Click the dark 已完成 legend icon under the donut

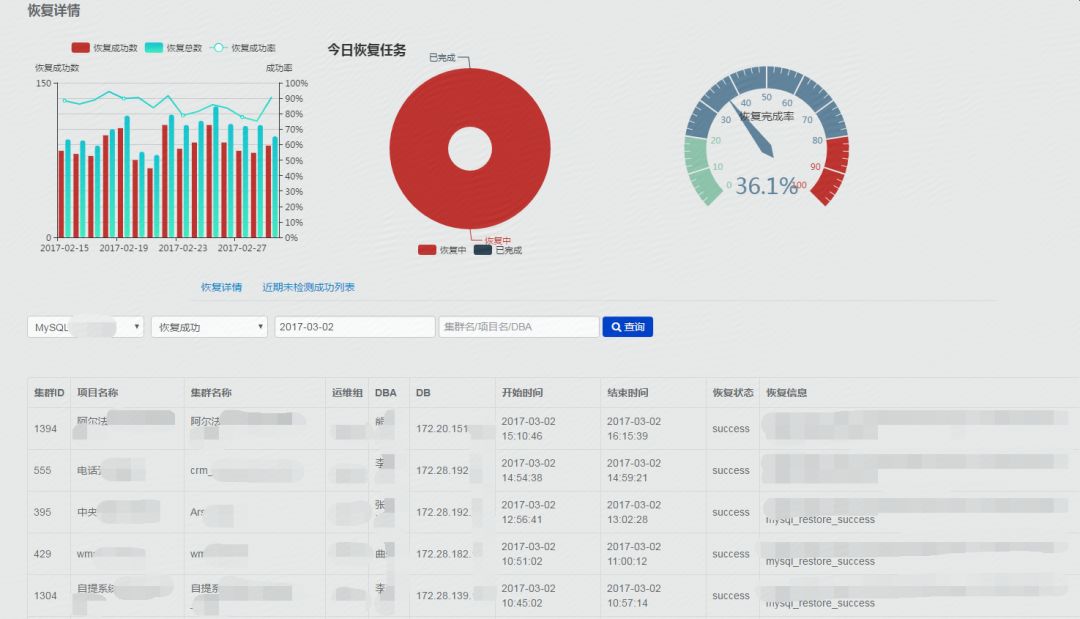click(x=483, y=250)
